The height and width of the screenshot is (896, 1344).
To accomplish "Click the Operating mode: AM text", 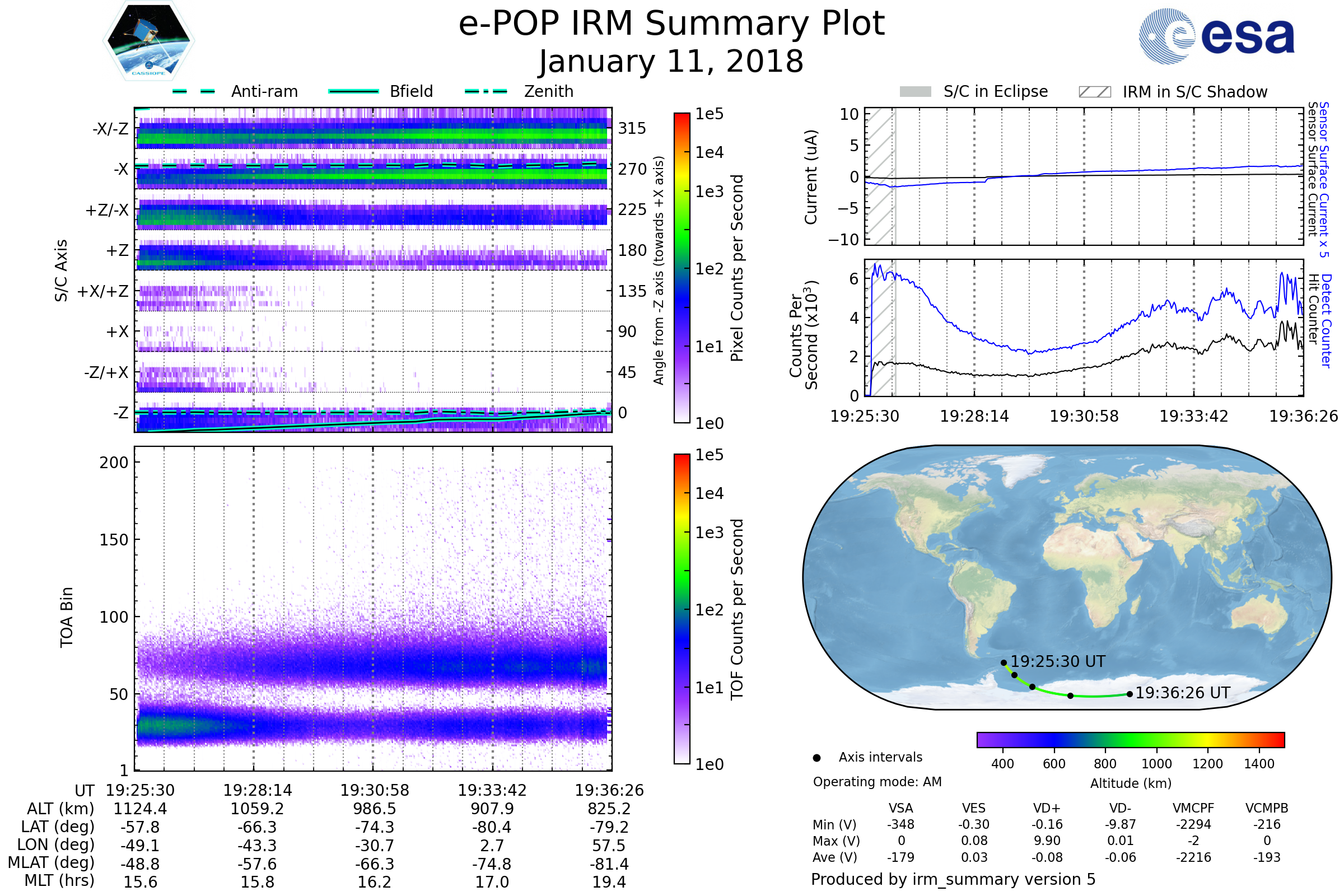I will 877,782.
